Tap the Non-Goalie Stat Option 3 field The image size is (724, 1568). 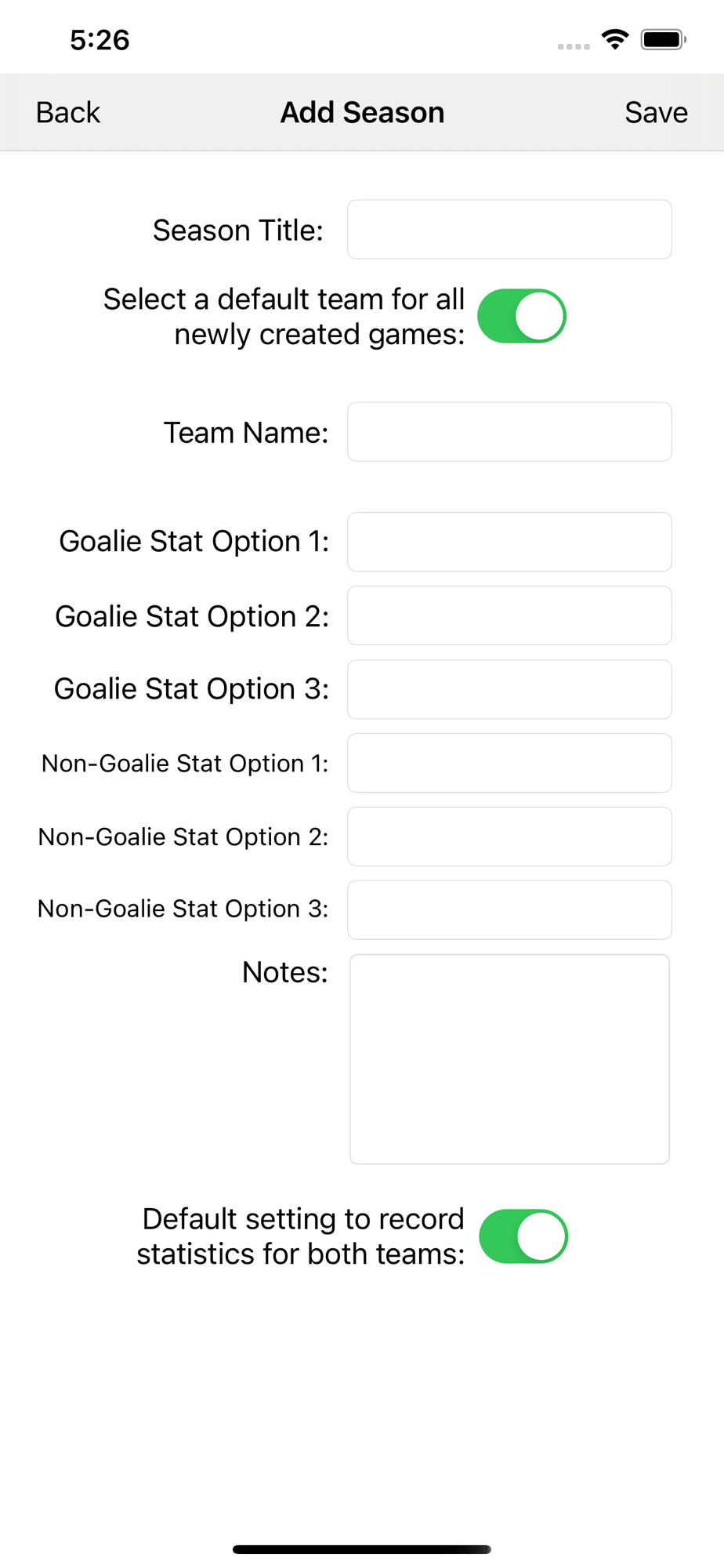pyautogui.click(x=509, y=909)
